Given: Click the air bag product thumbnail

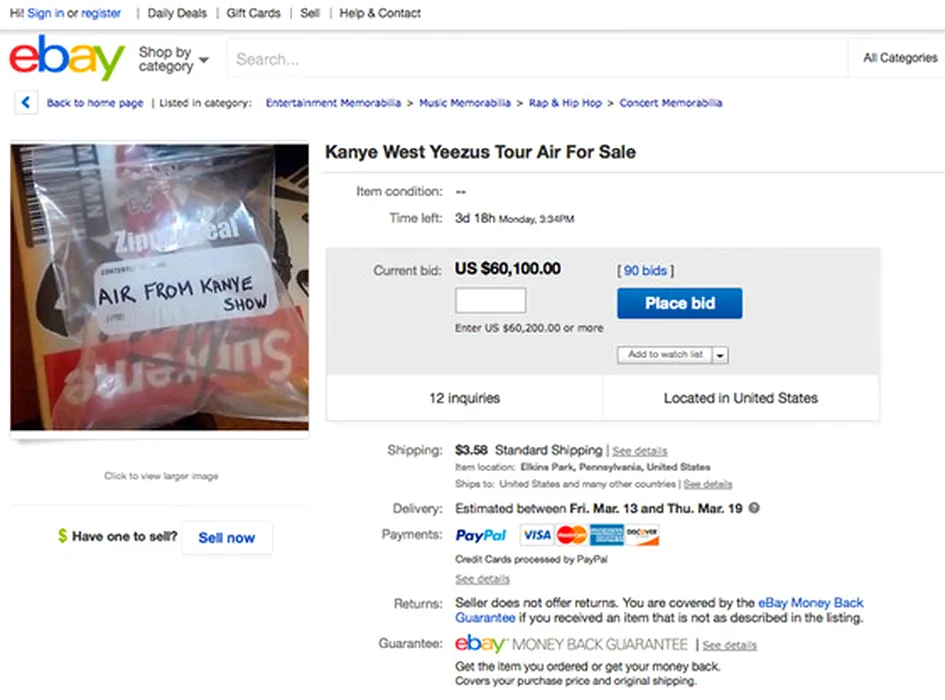Looking at the screenshot, I should click(x=160, y=287).
